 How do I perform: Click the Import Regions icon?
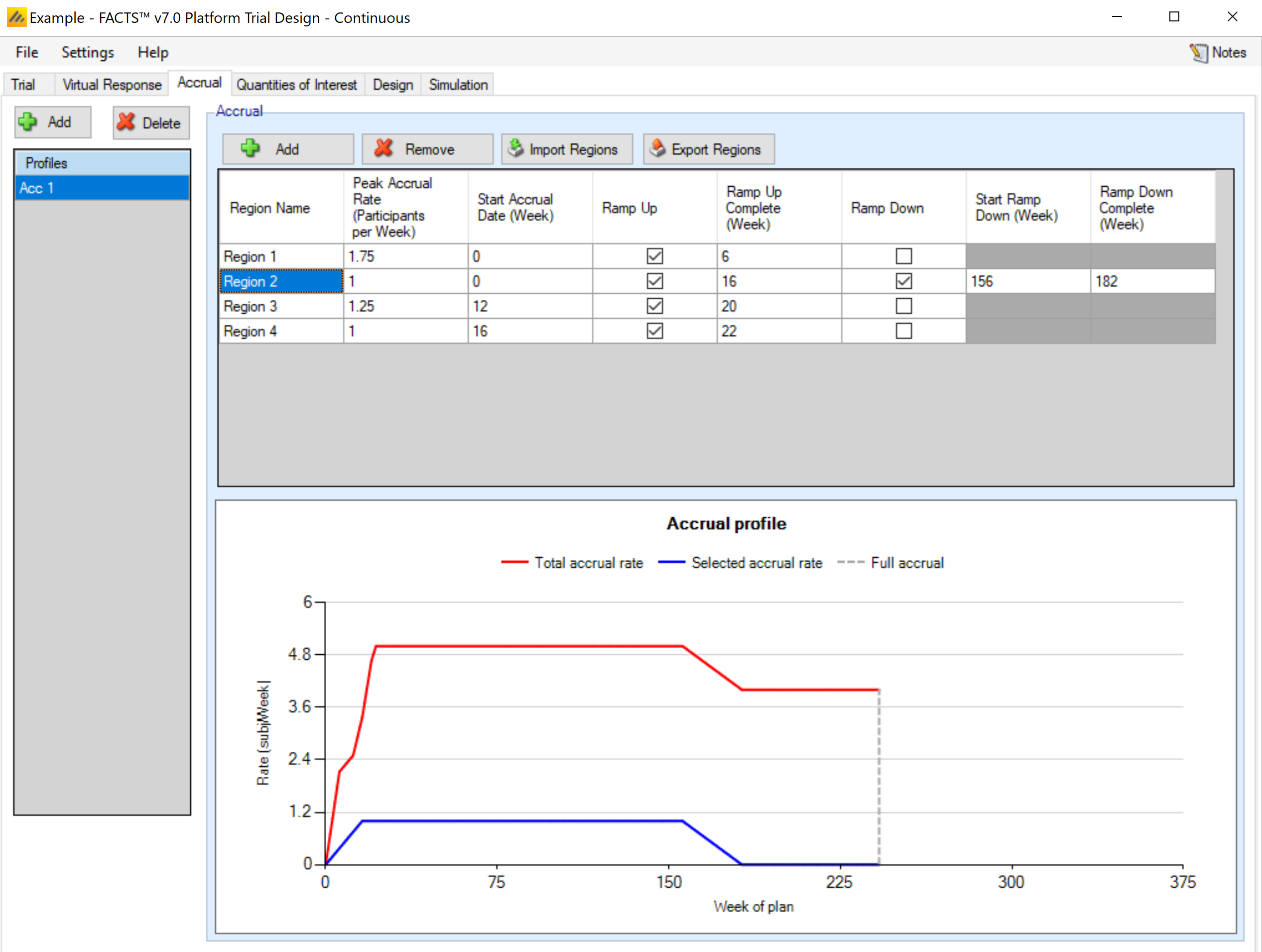tap(516, 148)
